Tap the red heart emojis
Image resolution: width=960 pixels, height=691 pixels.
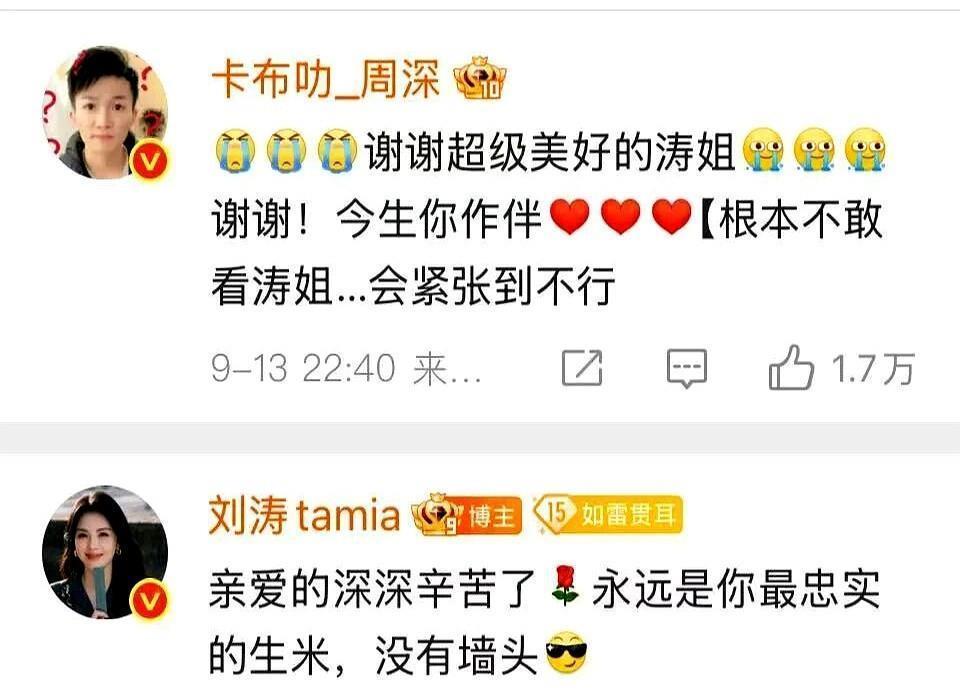[x=620, y=217]
